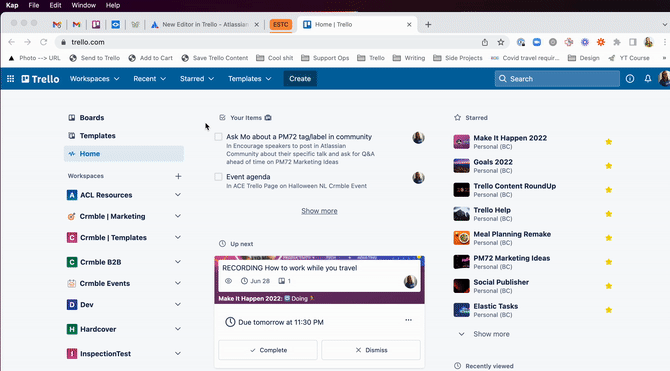Screen dimensions: 670x371
Task: Expand the ACL Resources workspace
Action: [x=178, y=195]
